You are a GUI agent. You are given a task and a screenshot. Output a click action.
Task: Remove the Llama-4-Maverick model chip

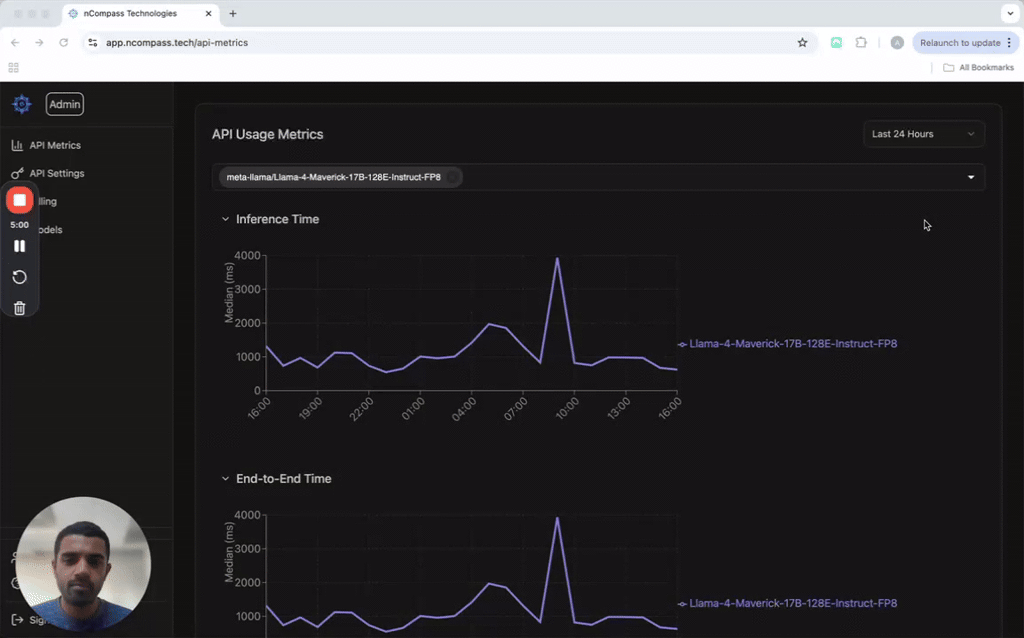(452, 177)
